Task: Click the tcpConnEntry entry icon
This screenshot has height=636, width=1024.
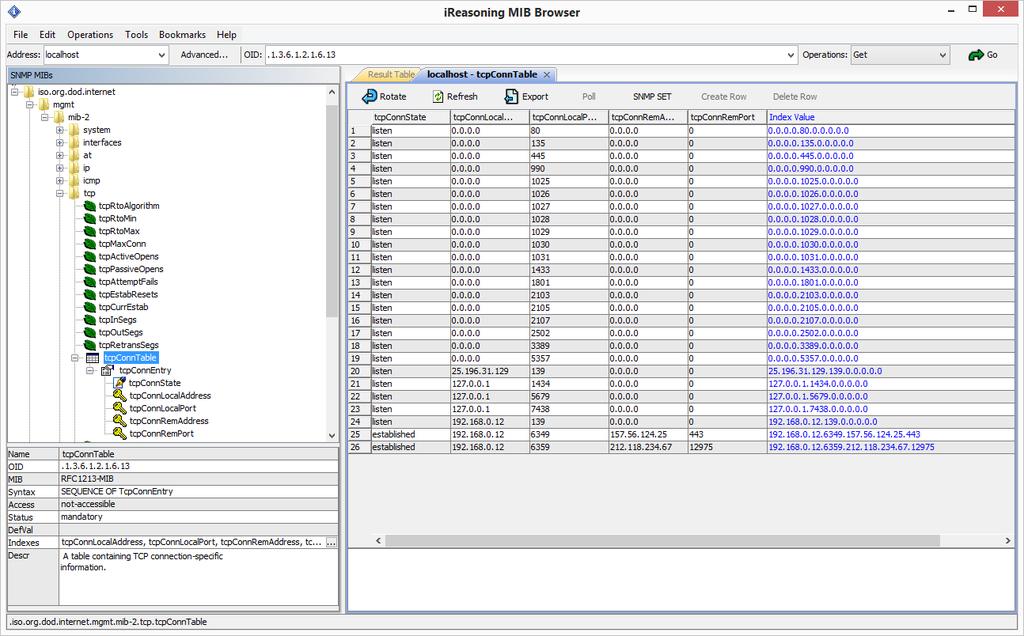Action: point(108,370)
